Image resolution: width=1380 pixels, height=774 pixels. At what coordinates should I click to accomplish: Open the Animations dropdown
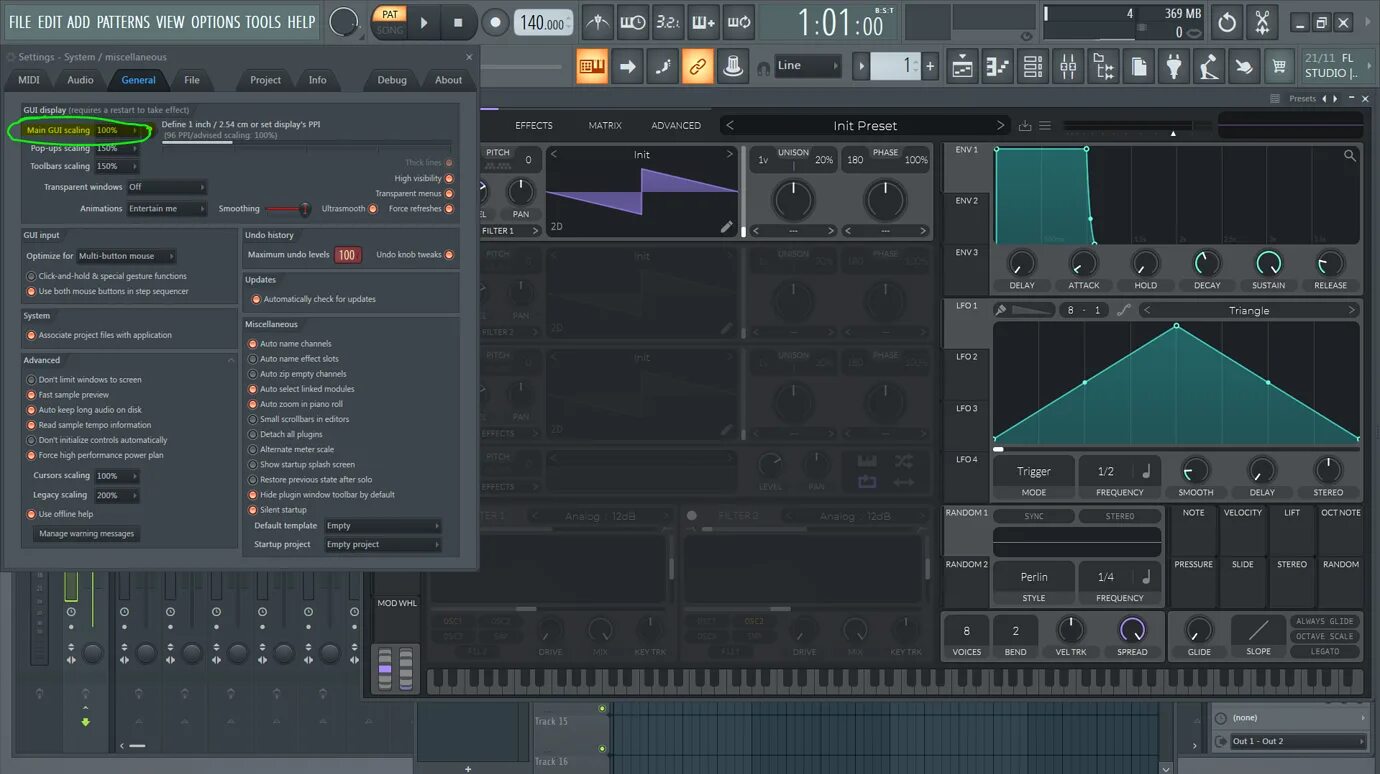click(166, 209)
